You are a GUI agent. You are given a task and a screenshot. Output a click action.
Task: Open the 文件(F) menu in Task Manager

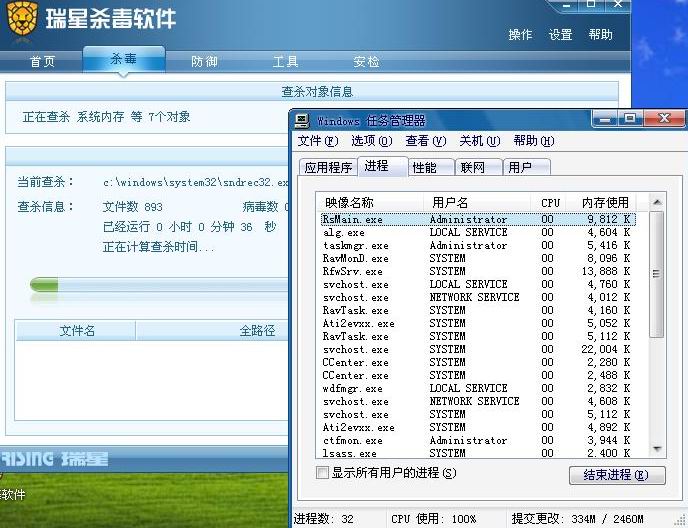[x=318, y=141]
